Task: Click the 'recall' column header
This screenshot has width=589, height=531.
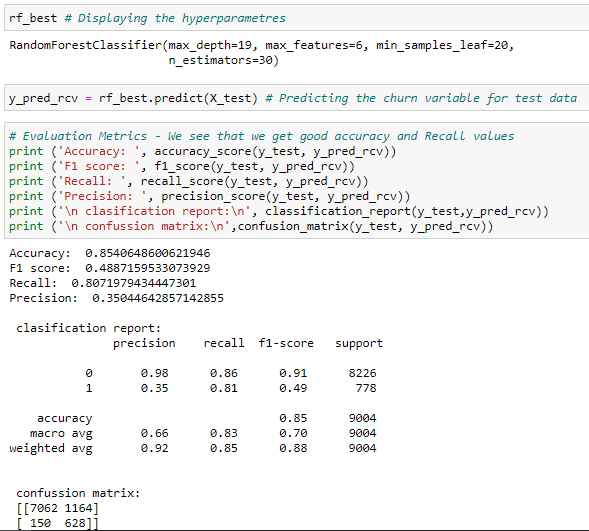Action: tap(224, 343)
